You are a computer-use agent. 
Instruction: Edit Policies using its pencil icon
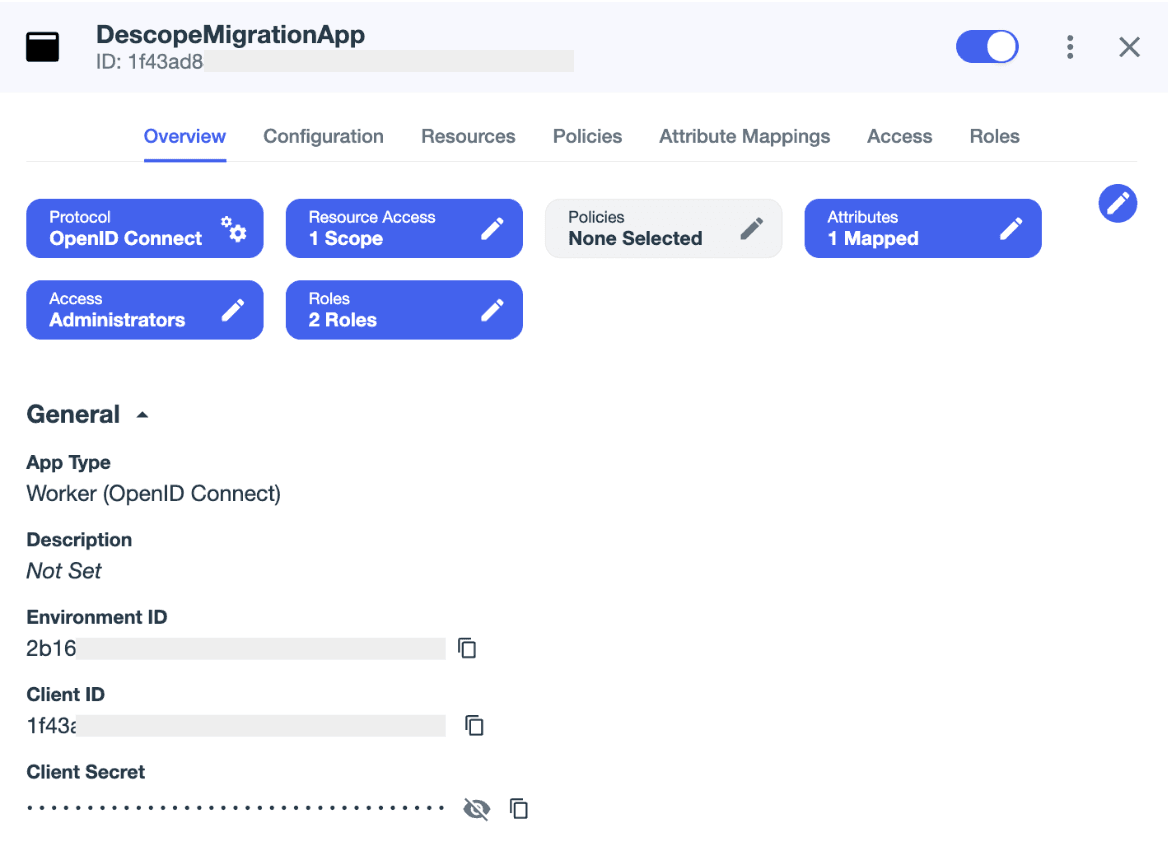click(751, 228)
